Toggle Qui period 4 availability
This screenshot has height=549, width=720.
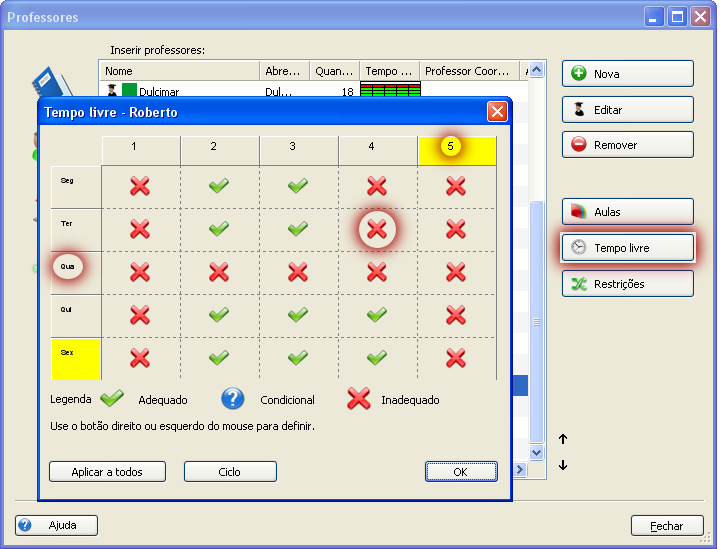point(377,315)
